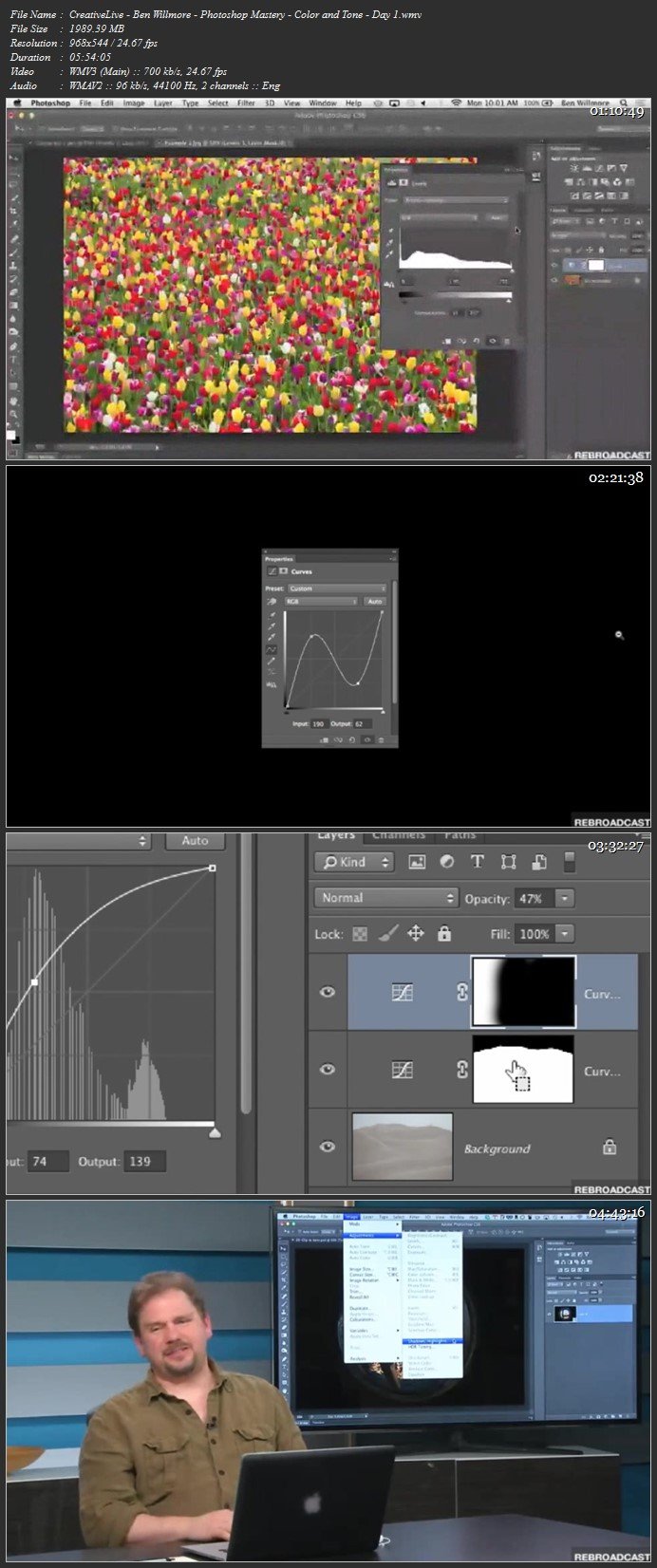The image size is (657, 1568).
Task: Hide the second Curves layer with its eye icon
Action: pyautogui.click(x=328, y=1070)
